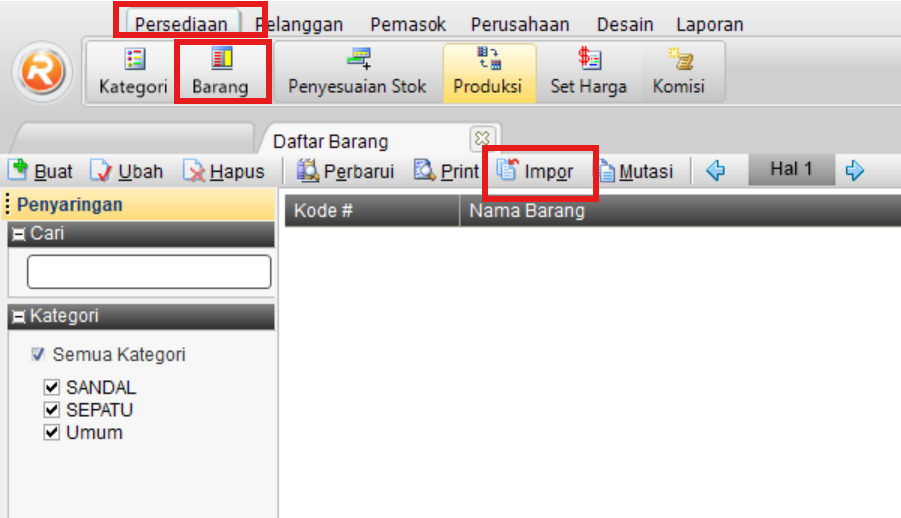Image resolution: width=901 pixels, height=518 pixels.
Task: Open the Pelanggan menu tab
Action: (x=299, y=24)
